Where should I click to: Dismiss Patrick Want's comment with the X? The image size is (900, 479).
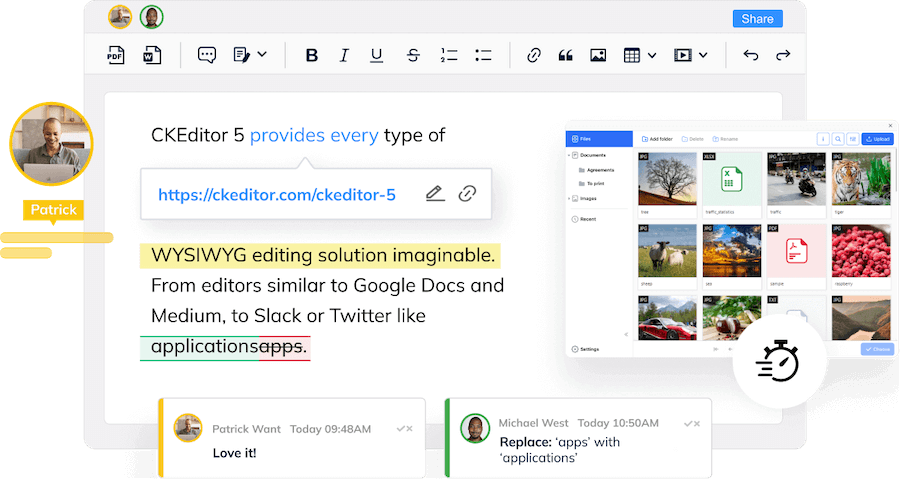pos(409,429)
